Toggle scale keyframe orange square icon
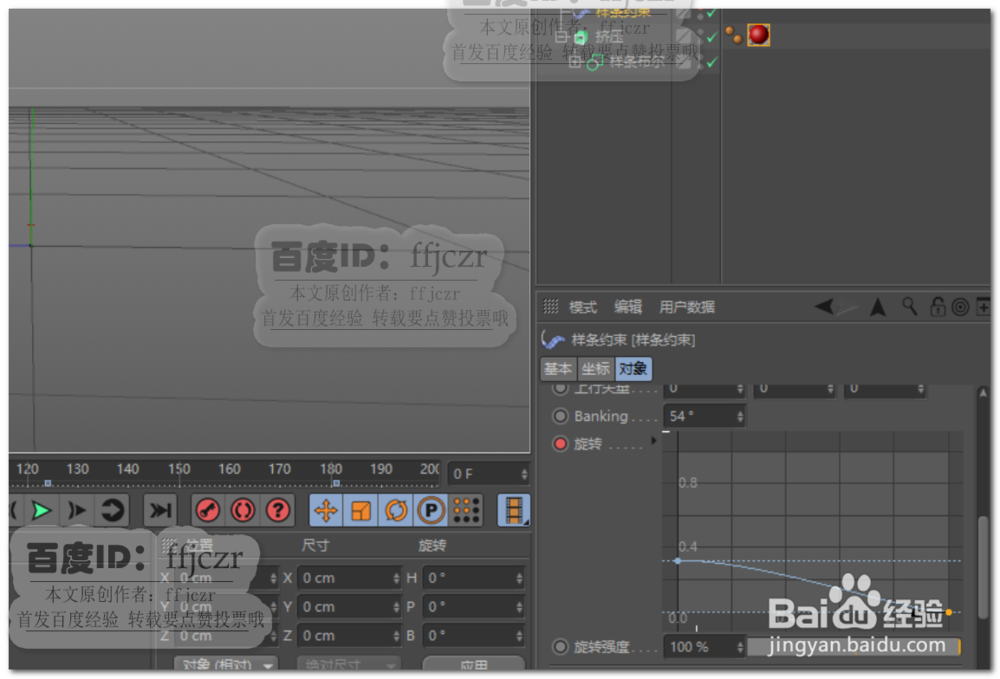This screenshot has height=679, width=1000. [x=361, y=511]
